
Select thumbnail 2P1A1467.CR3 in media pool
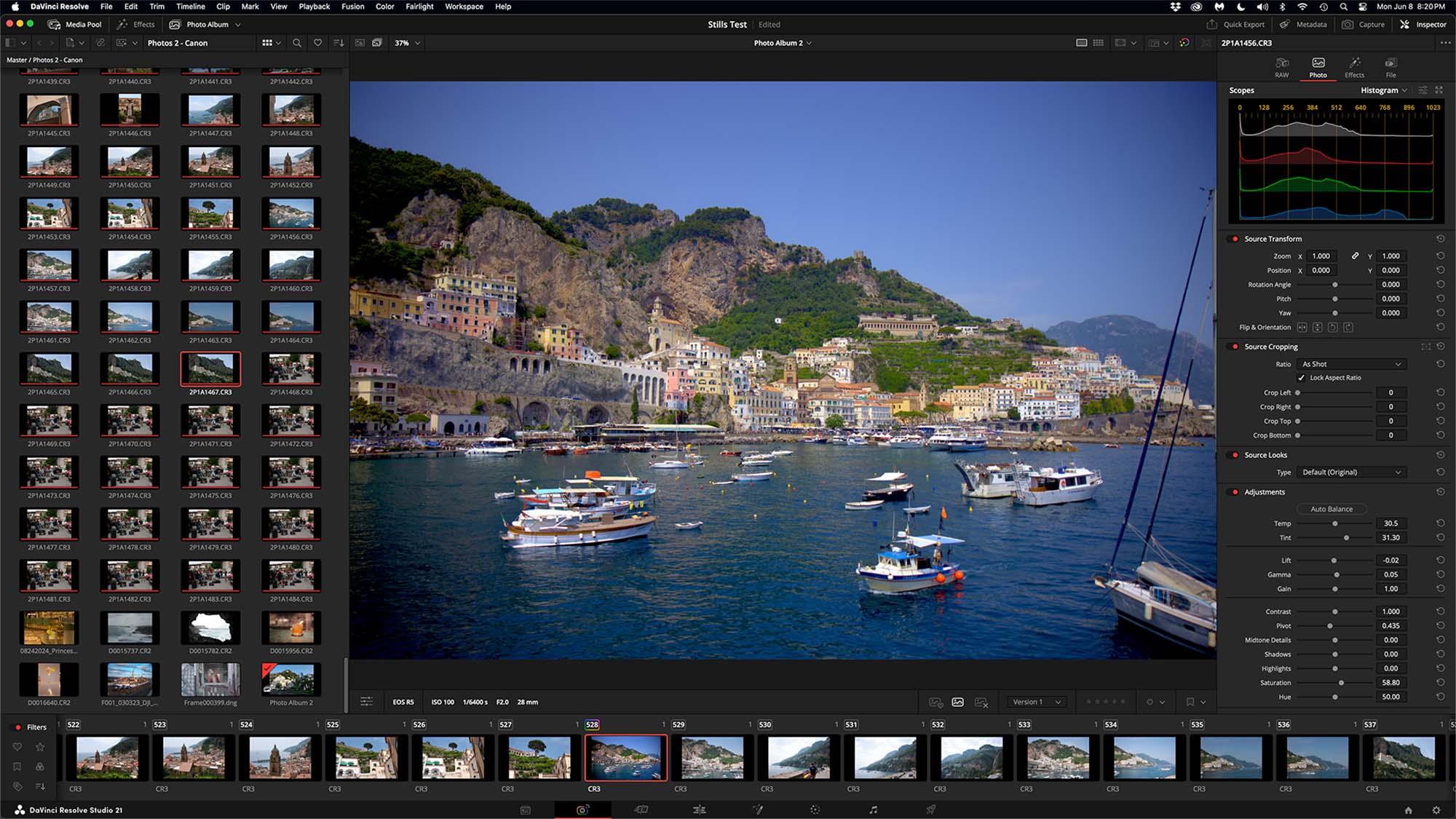210,369
